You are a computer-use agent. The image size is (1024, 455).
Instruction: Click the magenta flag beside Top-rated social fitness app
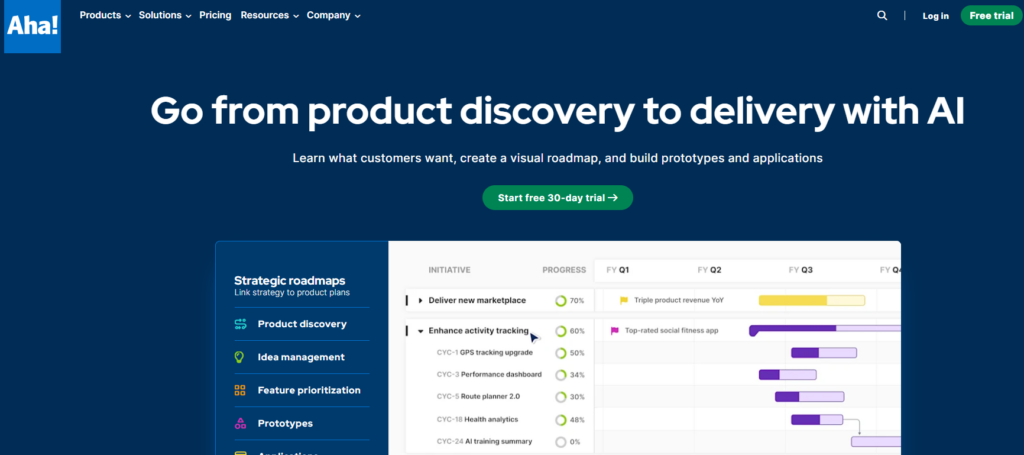[615, 331]
